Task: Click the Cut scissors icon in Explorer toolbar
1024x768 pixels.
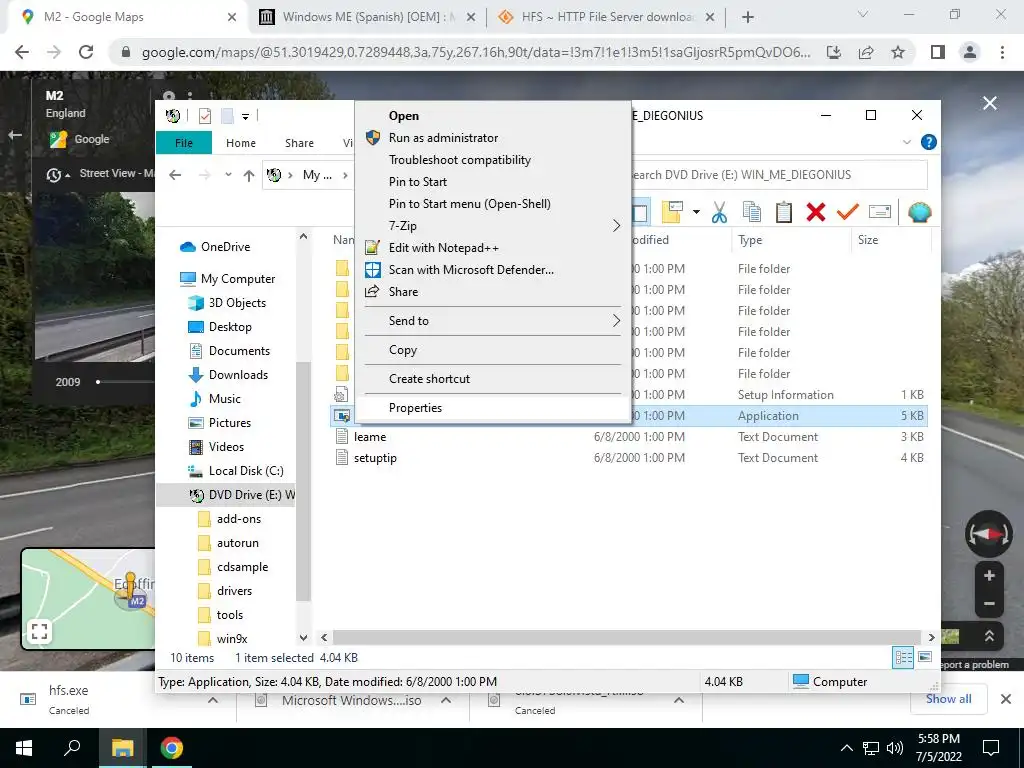Action: point(719,212)
